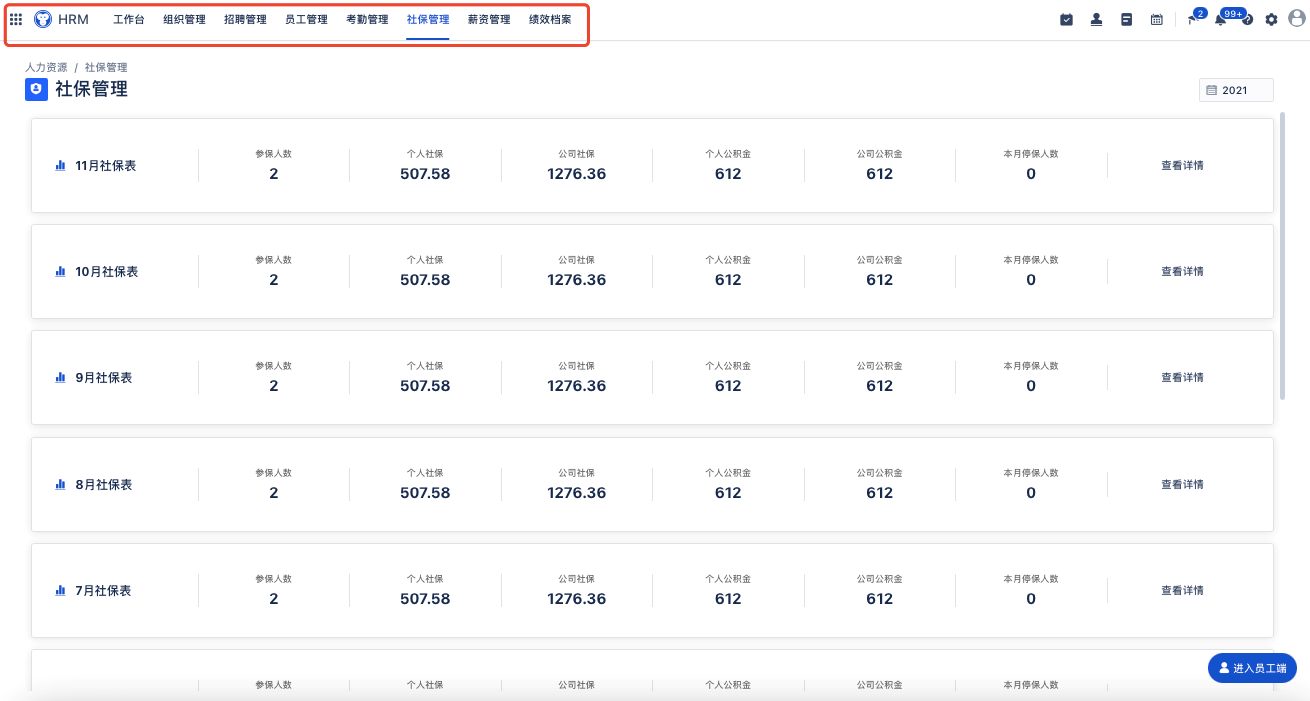Click 参保人数 value 2 in 11月 row
The height and width of the screenshot is (701, 1310).
pyautogui.click(x=274, y=174)
